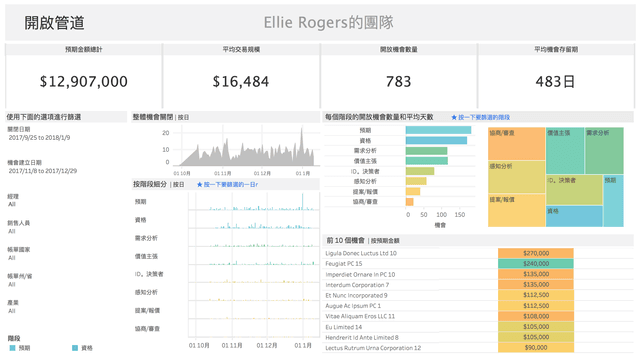Click Feugiat PC 15 $240,000 amount bar
Screen dimensions: 640x360
click(x=536, y=264)
